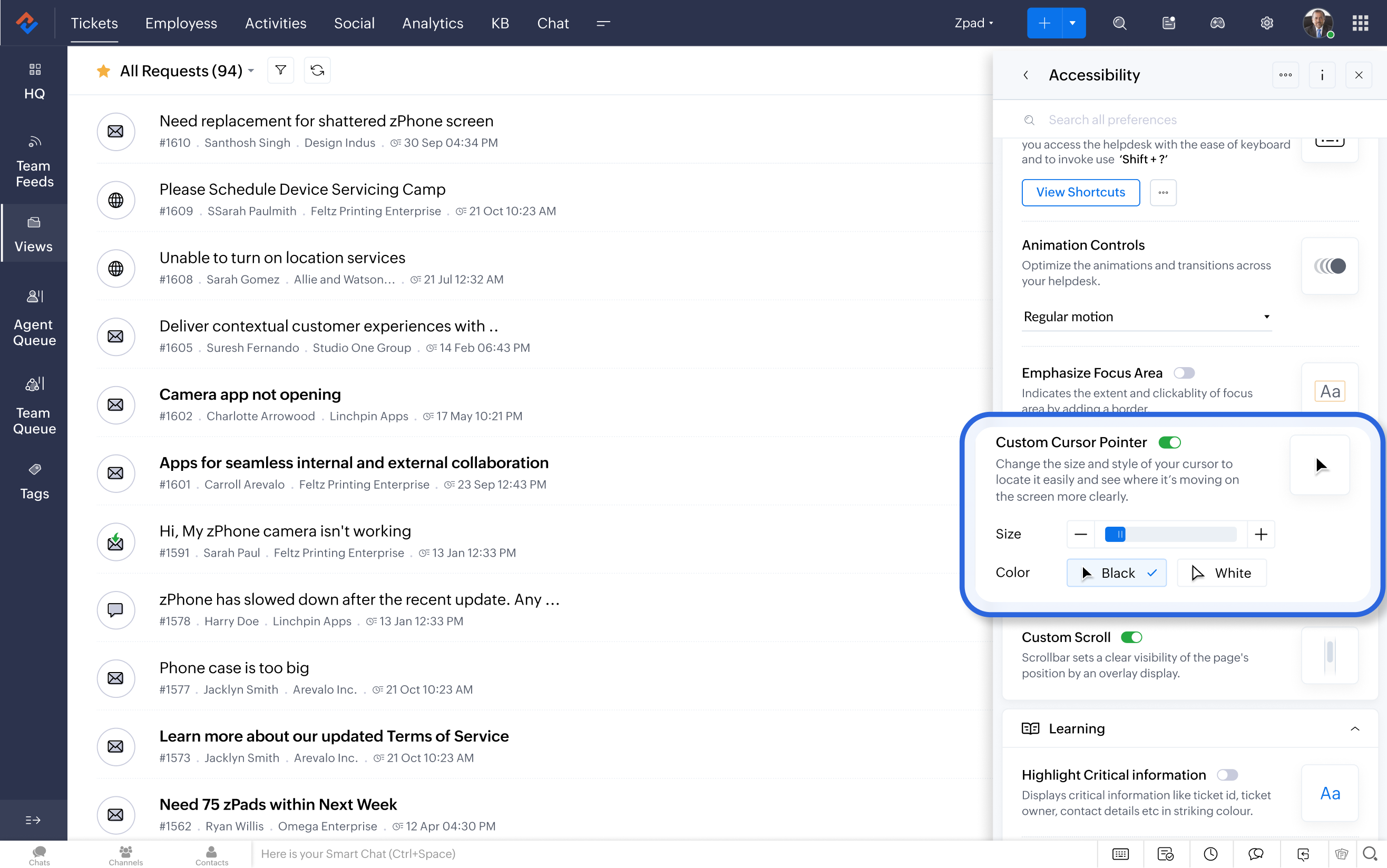Refresh the ticket list

[x=317, y=71]
